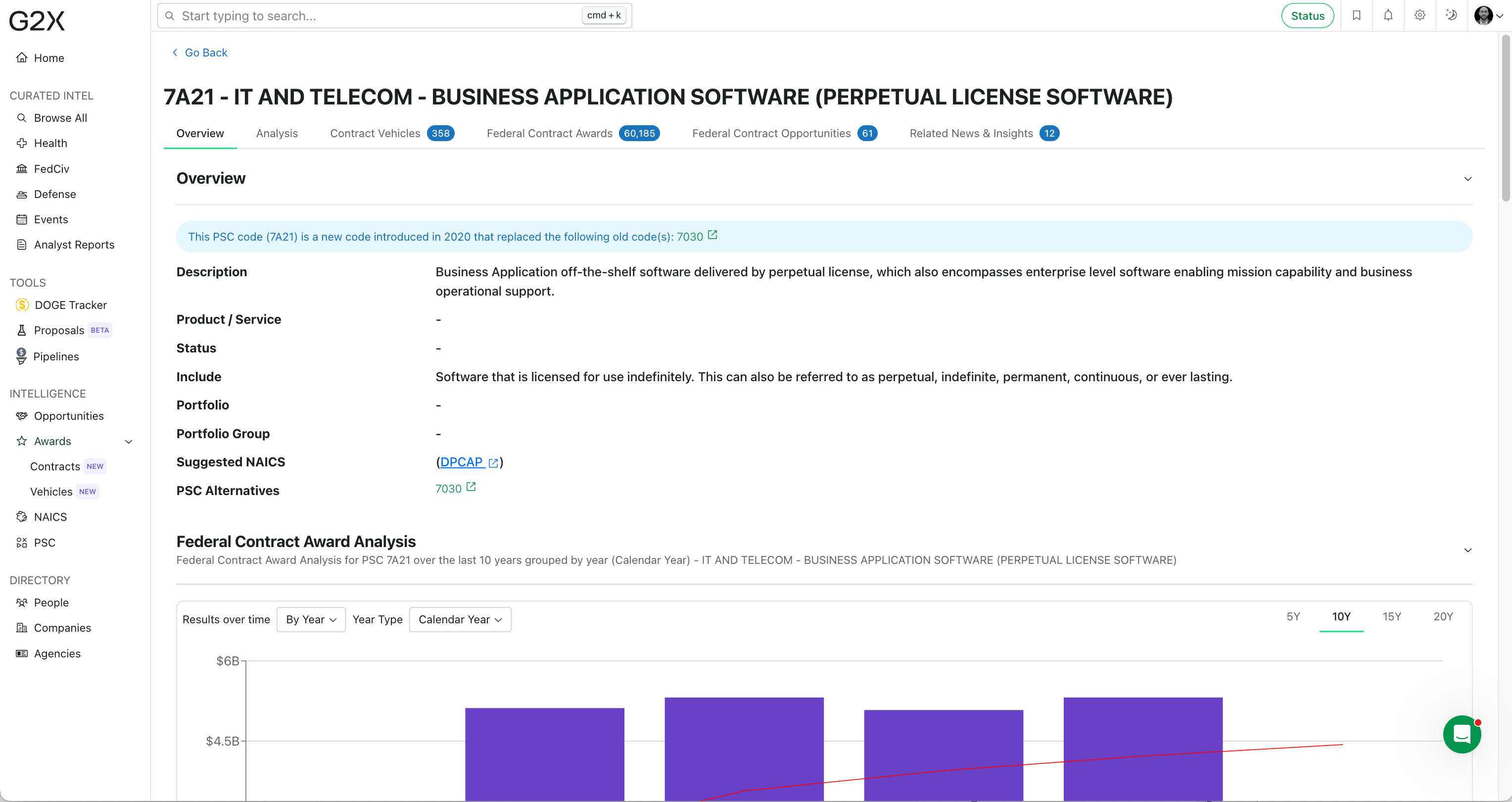Click the rightmost purple chart bar
Screen dimensions: 1512x802
(1143, 749)
